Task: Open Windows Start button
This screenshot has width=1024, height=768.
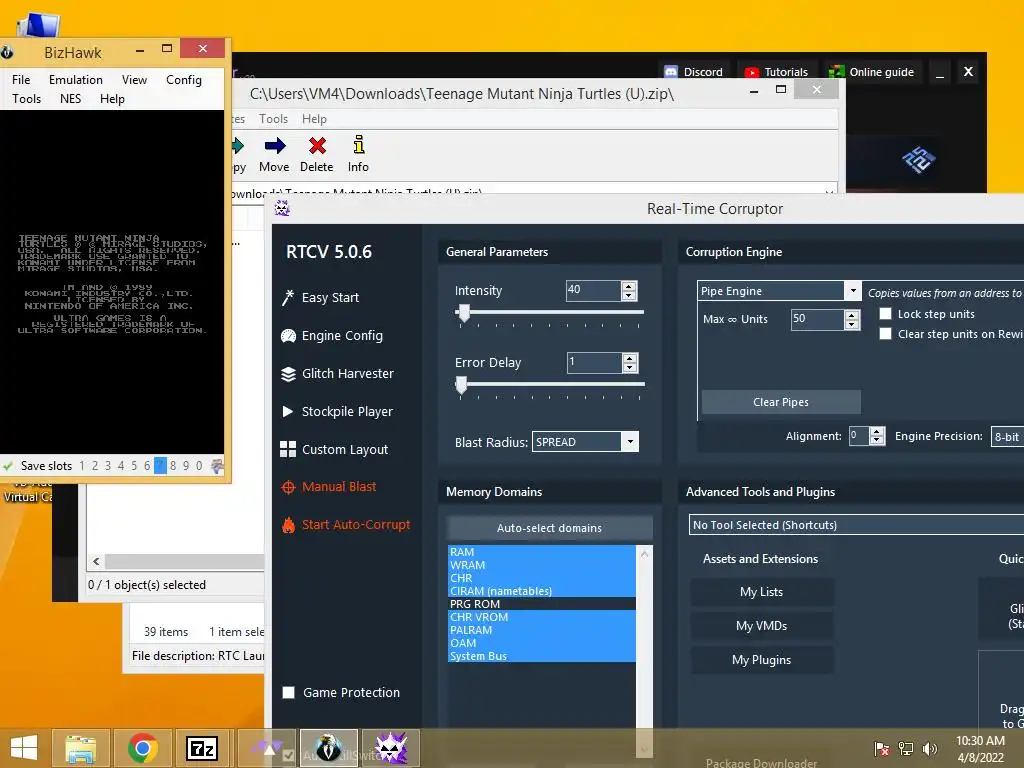Action: 24,748
